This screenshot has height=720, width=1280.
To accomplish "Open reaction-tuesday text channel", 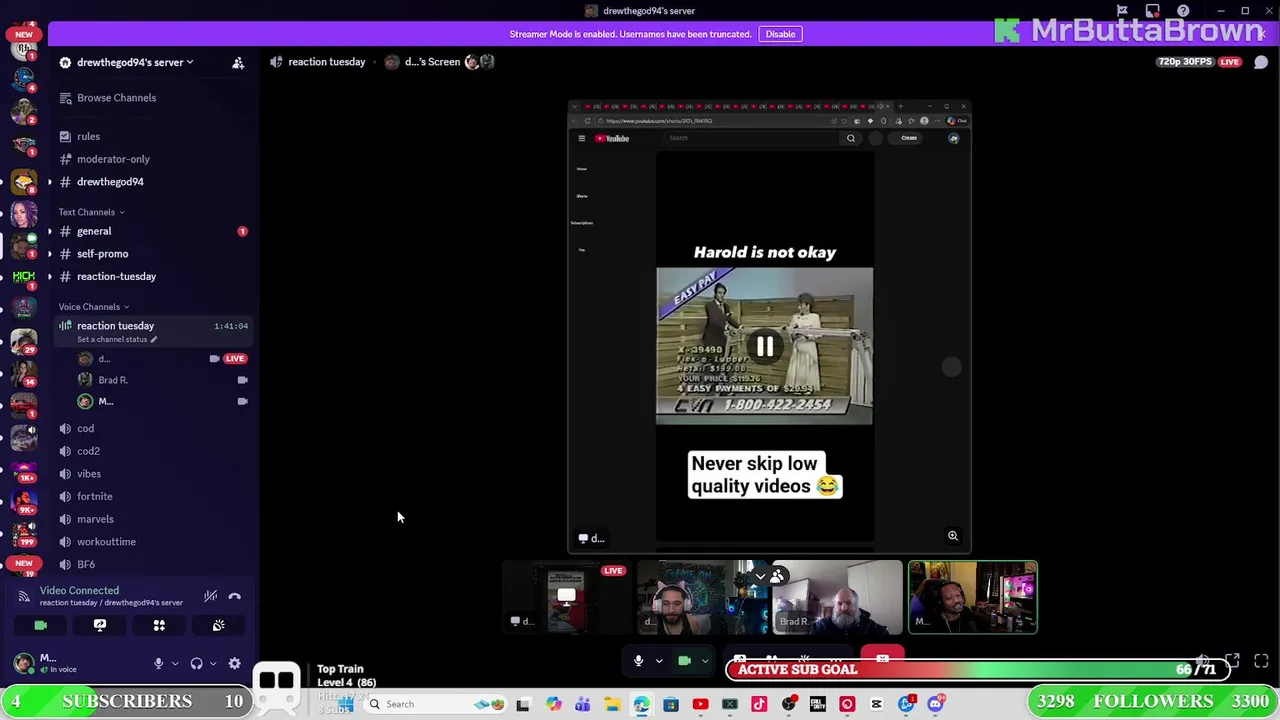I will point(116,277).
